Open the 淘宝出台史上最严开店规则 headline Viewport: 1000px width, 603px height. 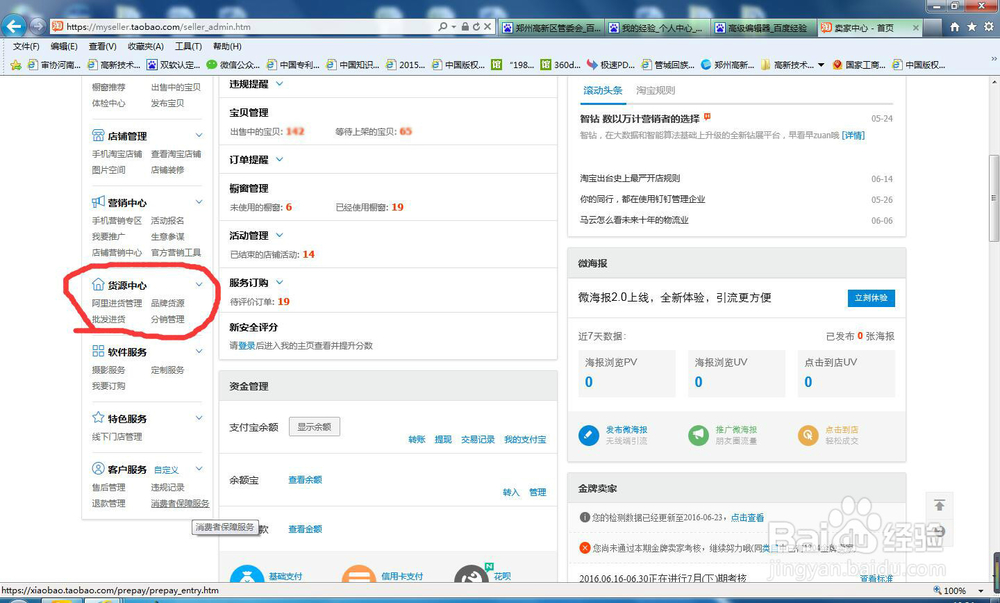[x=630, y=178]
